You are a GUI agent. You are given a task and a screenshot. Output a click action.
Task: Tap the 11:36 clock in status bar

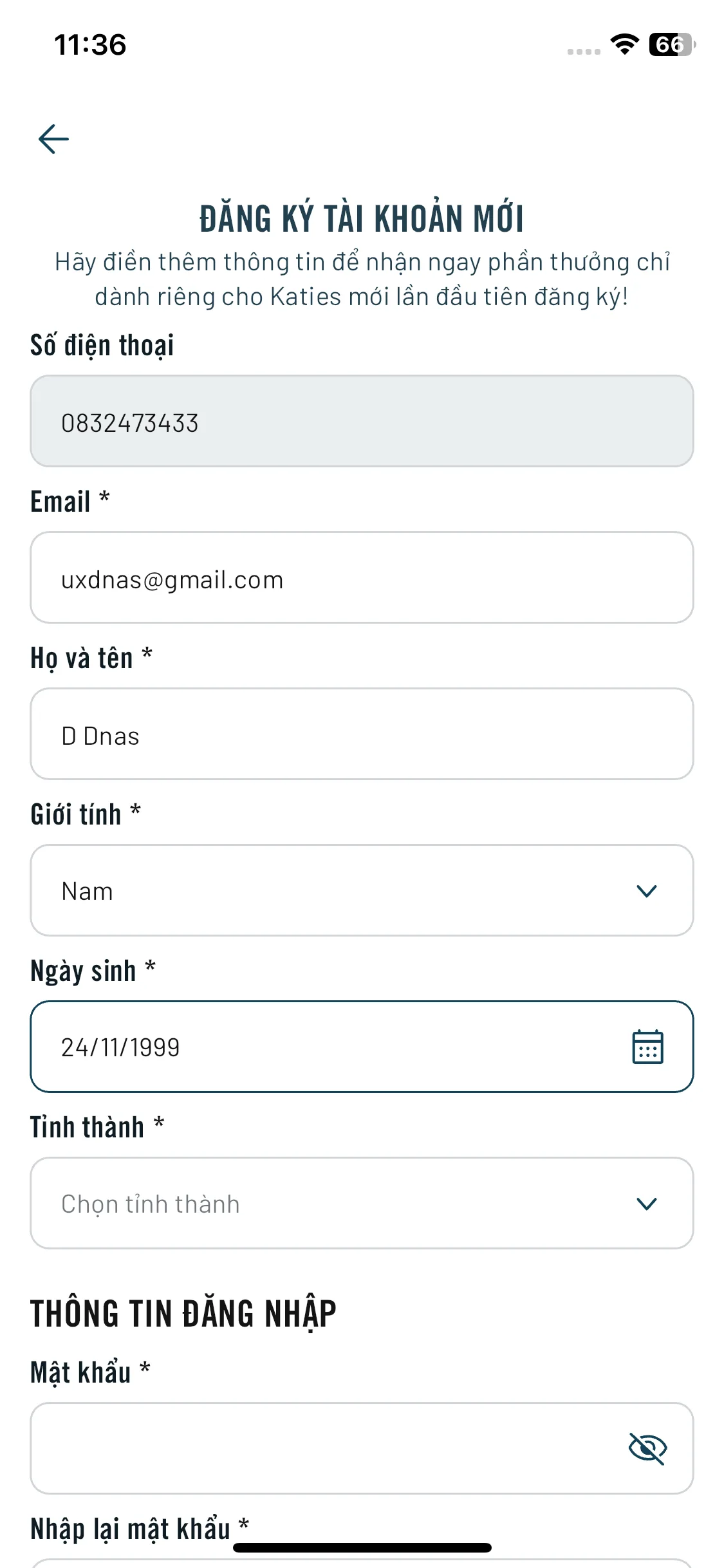point(90,45)
